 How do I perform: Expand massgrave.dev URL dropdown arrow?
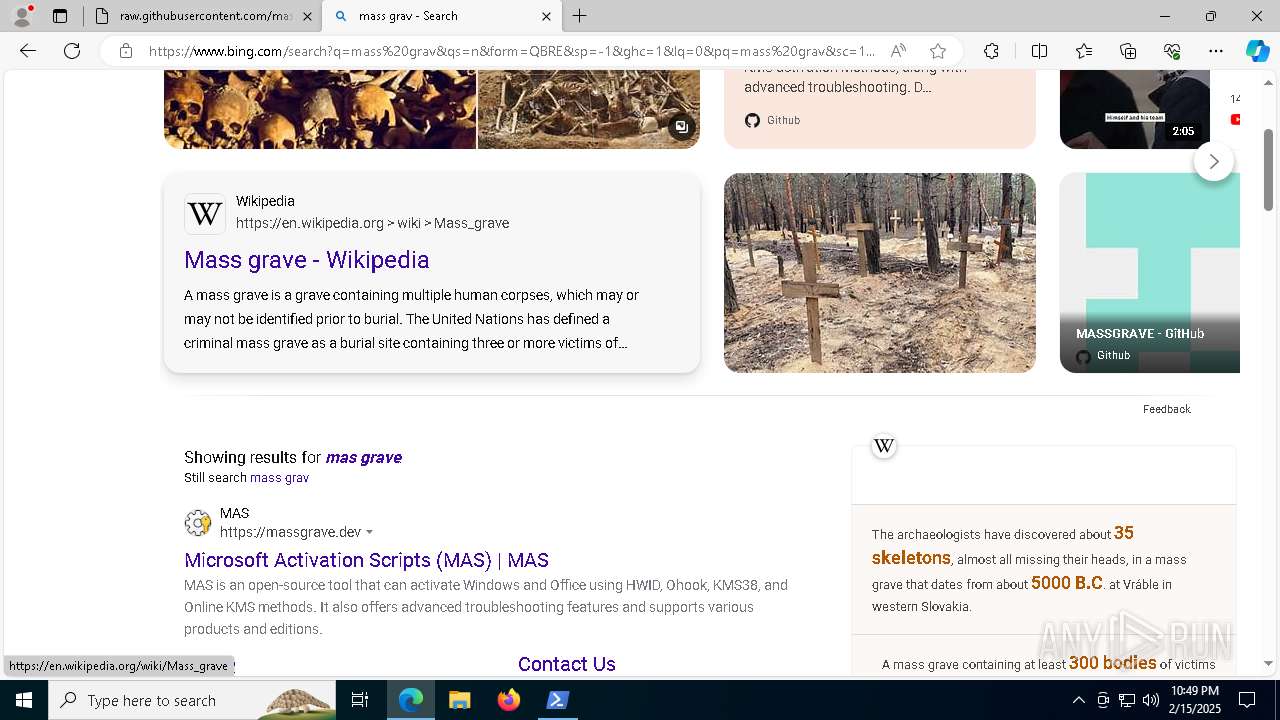(x=369, y=533)
